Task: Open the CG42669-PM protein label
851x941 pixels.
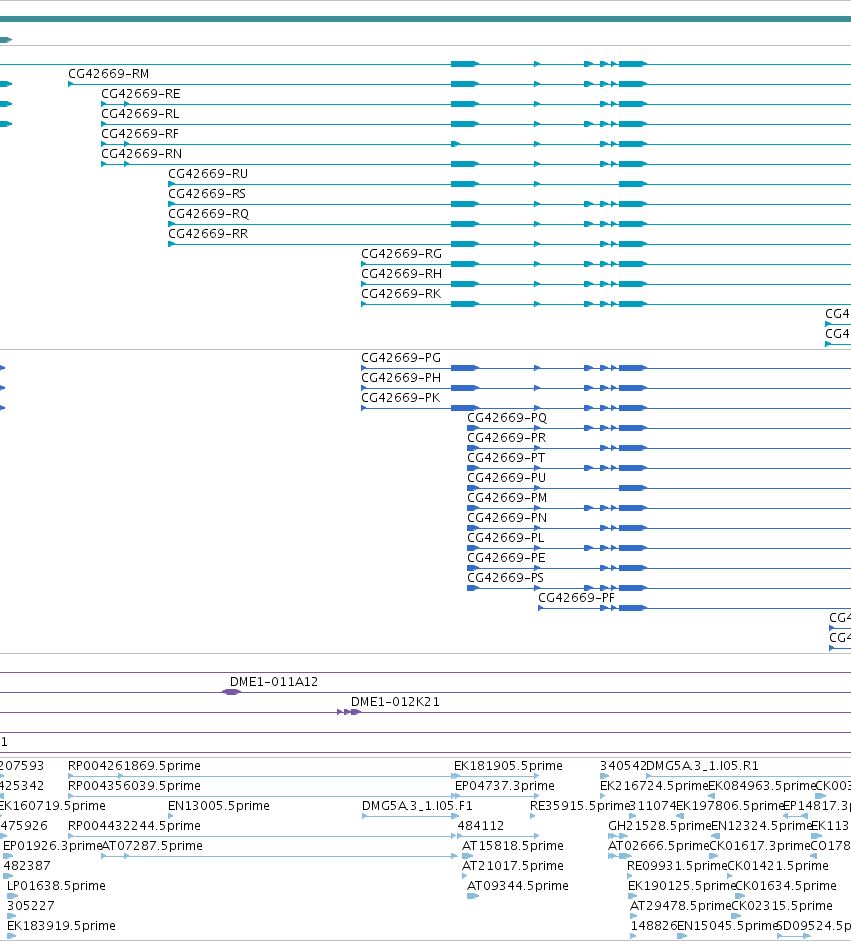Action: tap(507, 498)
